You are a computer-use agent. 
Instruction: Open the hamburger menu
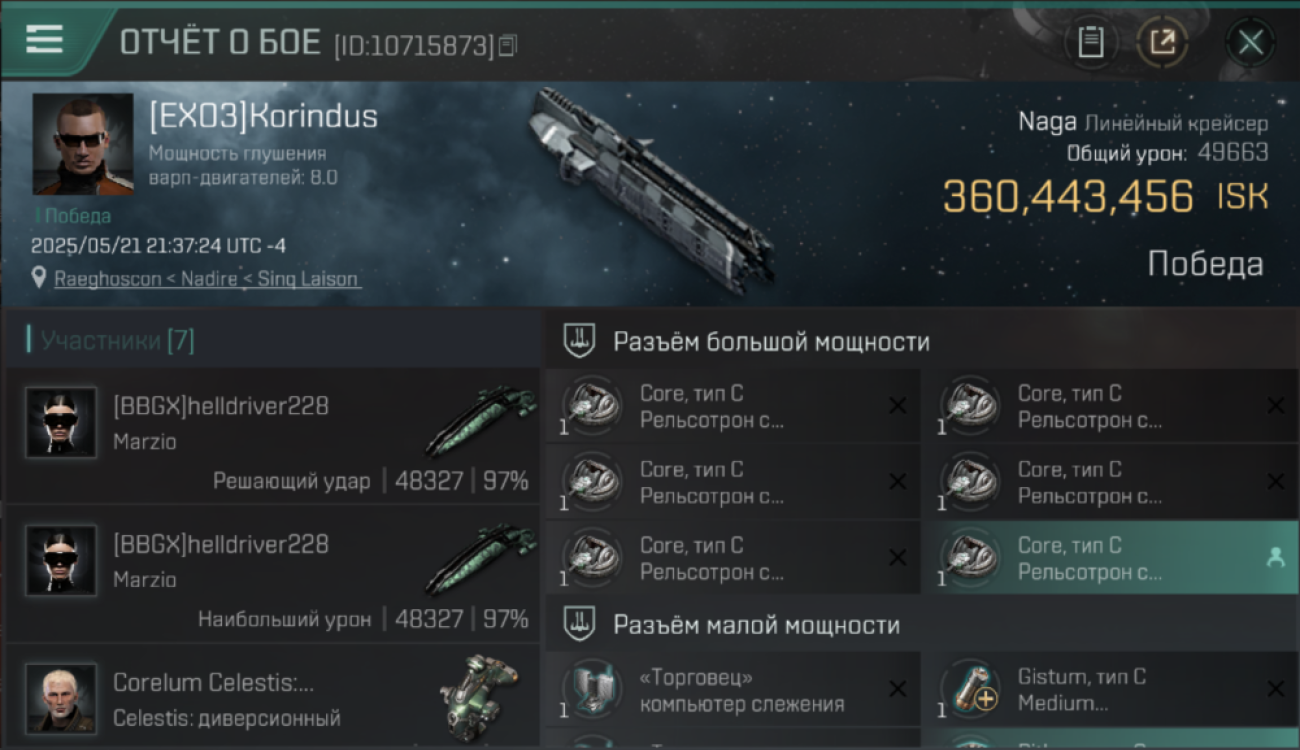coord(44,39)
